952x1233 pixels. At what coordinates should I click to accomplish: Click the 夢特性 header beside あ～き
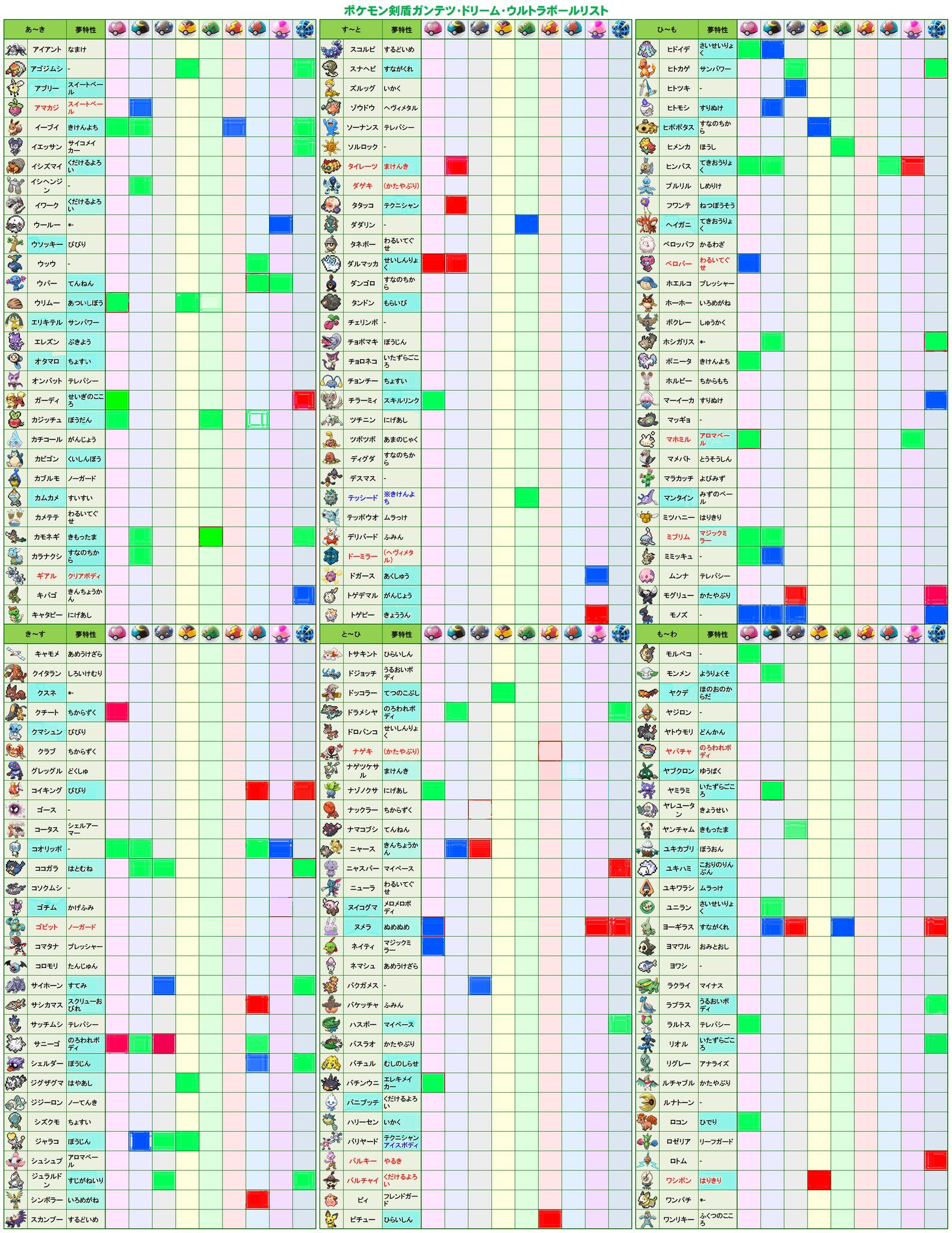click(85, 29)
